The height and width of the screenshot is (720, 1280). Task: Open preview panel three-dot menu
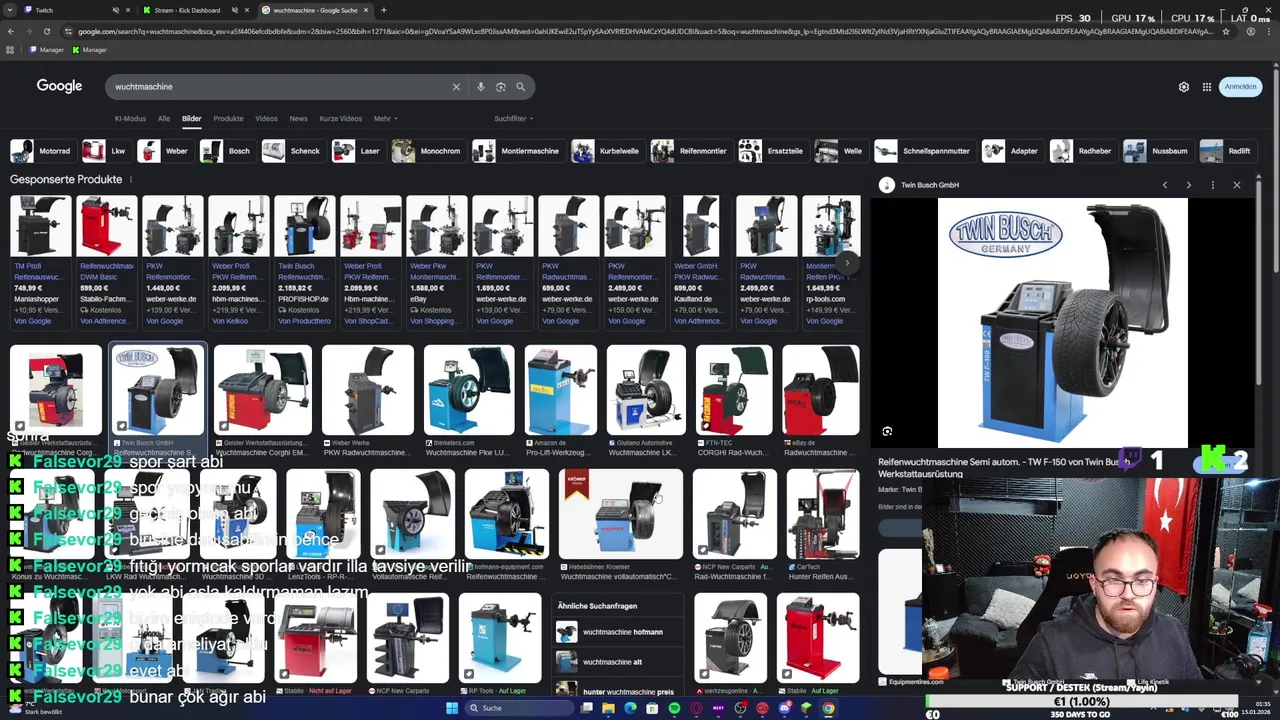[x=1212, y=185]
